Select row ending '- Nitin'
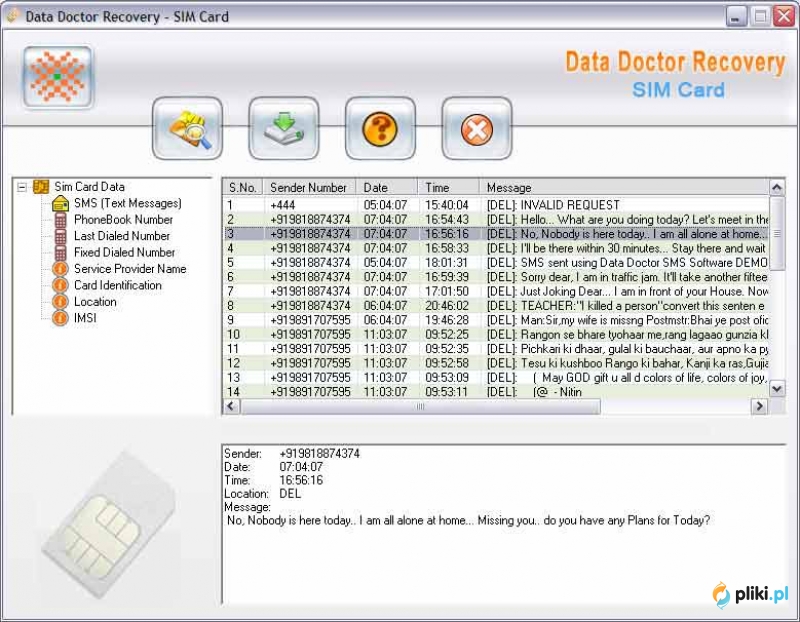This screenshot has width=800, height=622. [496, 392]
